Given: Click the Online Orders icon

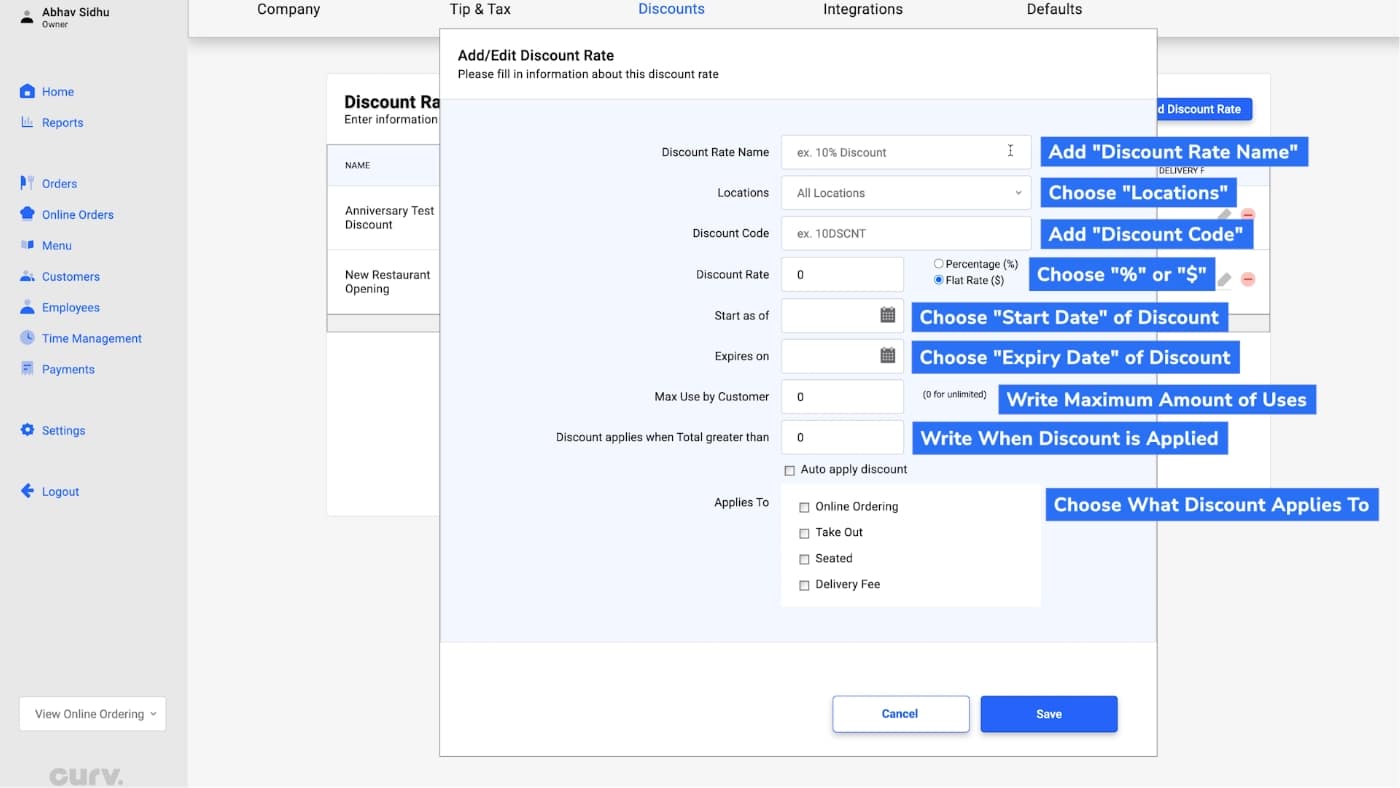Looking at the screenshot, I should [28, 214].
